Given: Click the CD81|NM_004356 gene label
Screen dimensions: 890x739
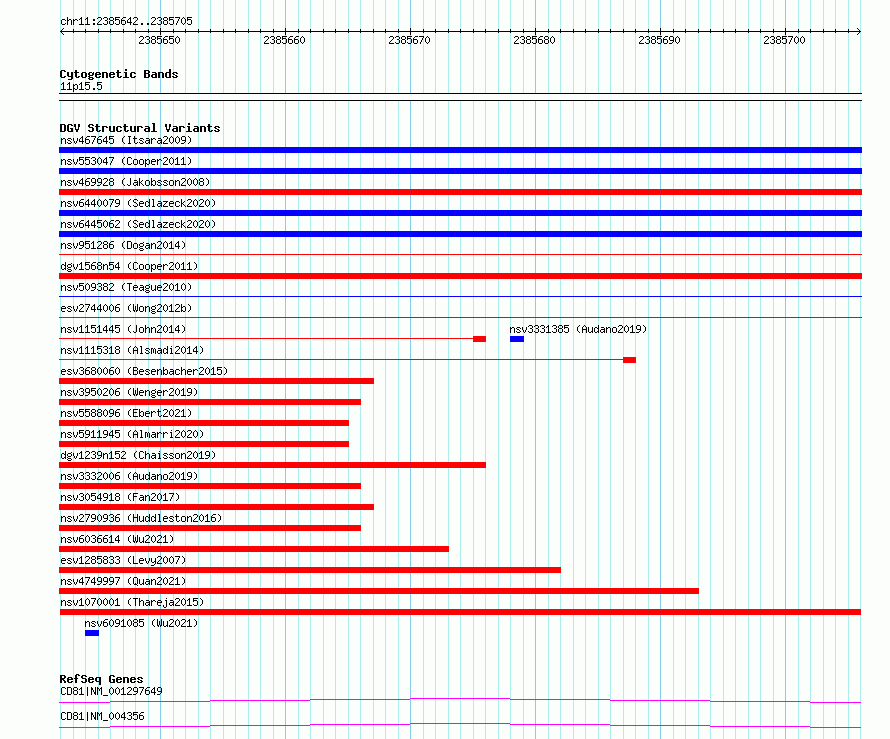Looking at the screenshot, I should (x=102, y=716).
